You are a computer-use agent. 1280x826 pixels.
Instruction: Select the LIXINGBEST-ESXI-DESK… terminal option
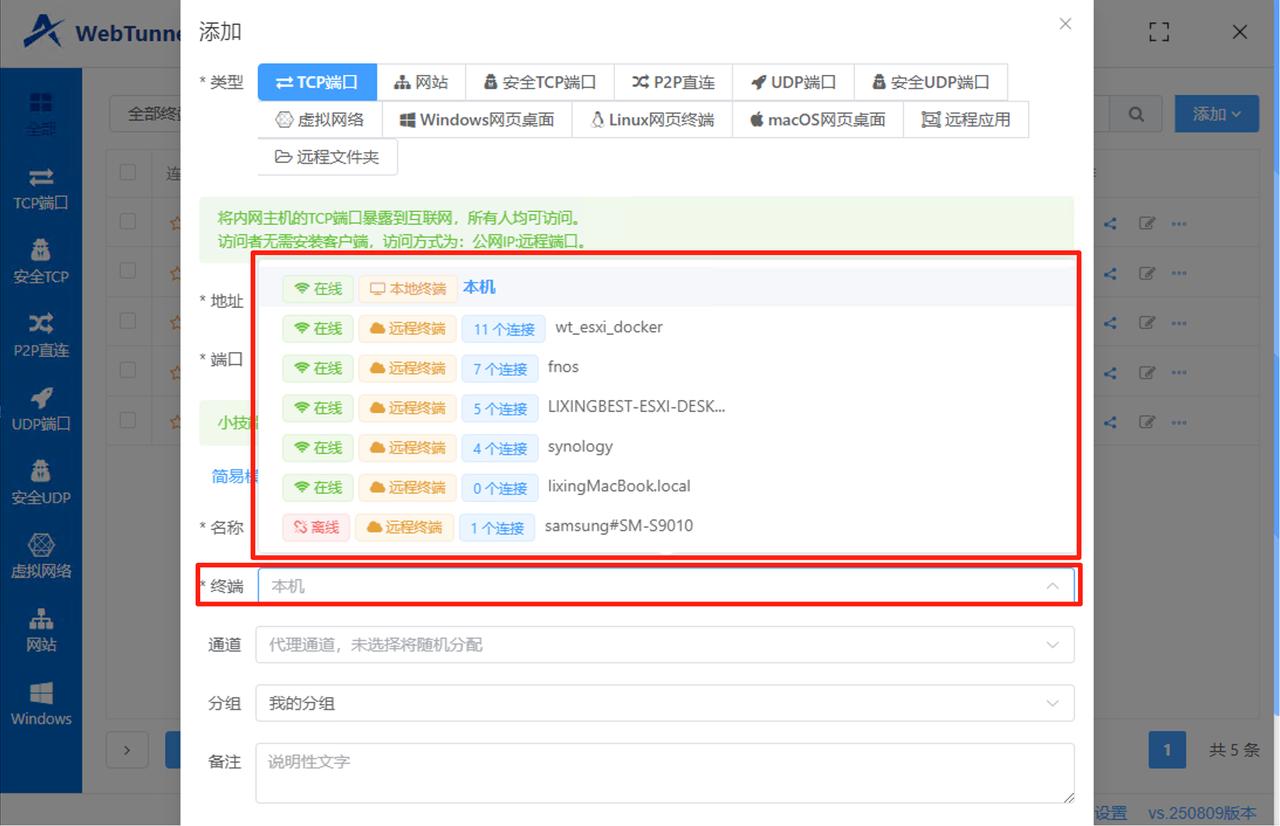point(667,408)
